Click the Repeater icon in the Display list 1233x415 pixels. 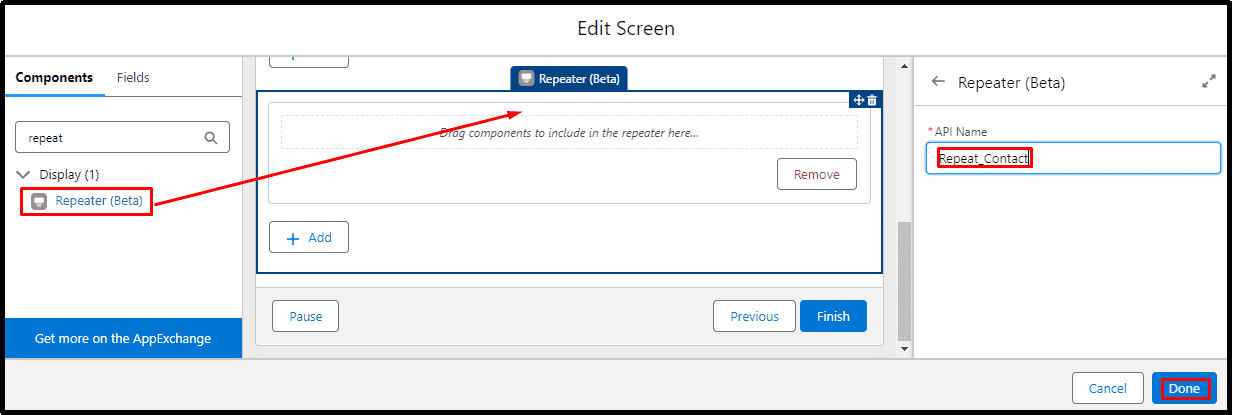click(x=39, y=201)
